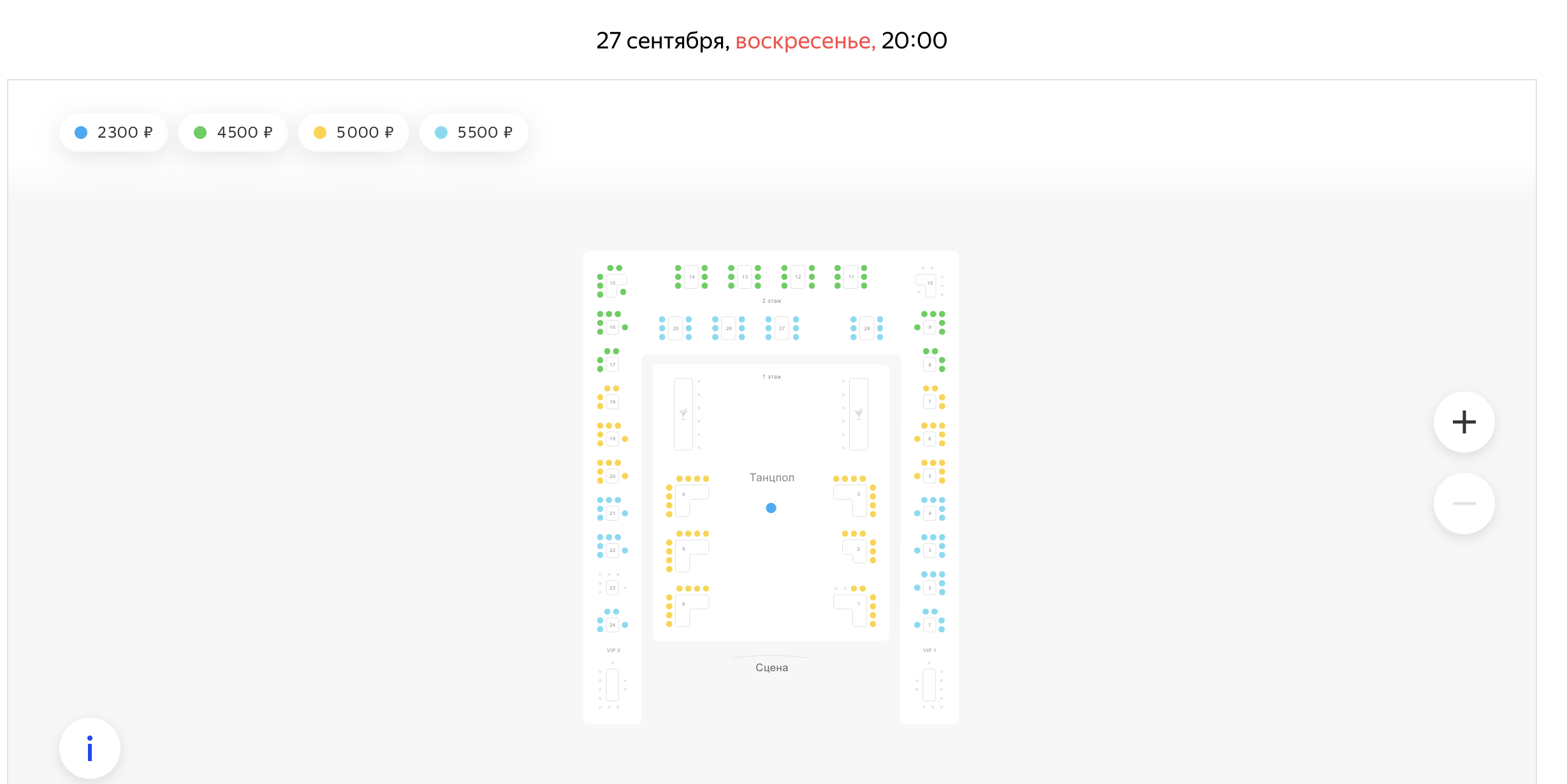Click the yellow dot in 5000 ₽ legend
1567x784 pixels.
pos(320,133)
